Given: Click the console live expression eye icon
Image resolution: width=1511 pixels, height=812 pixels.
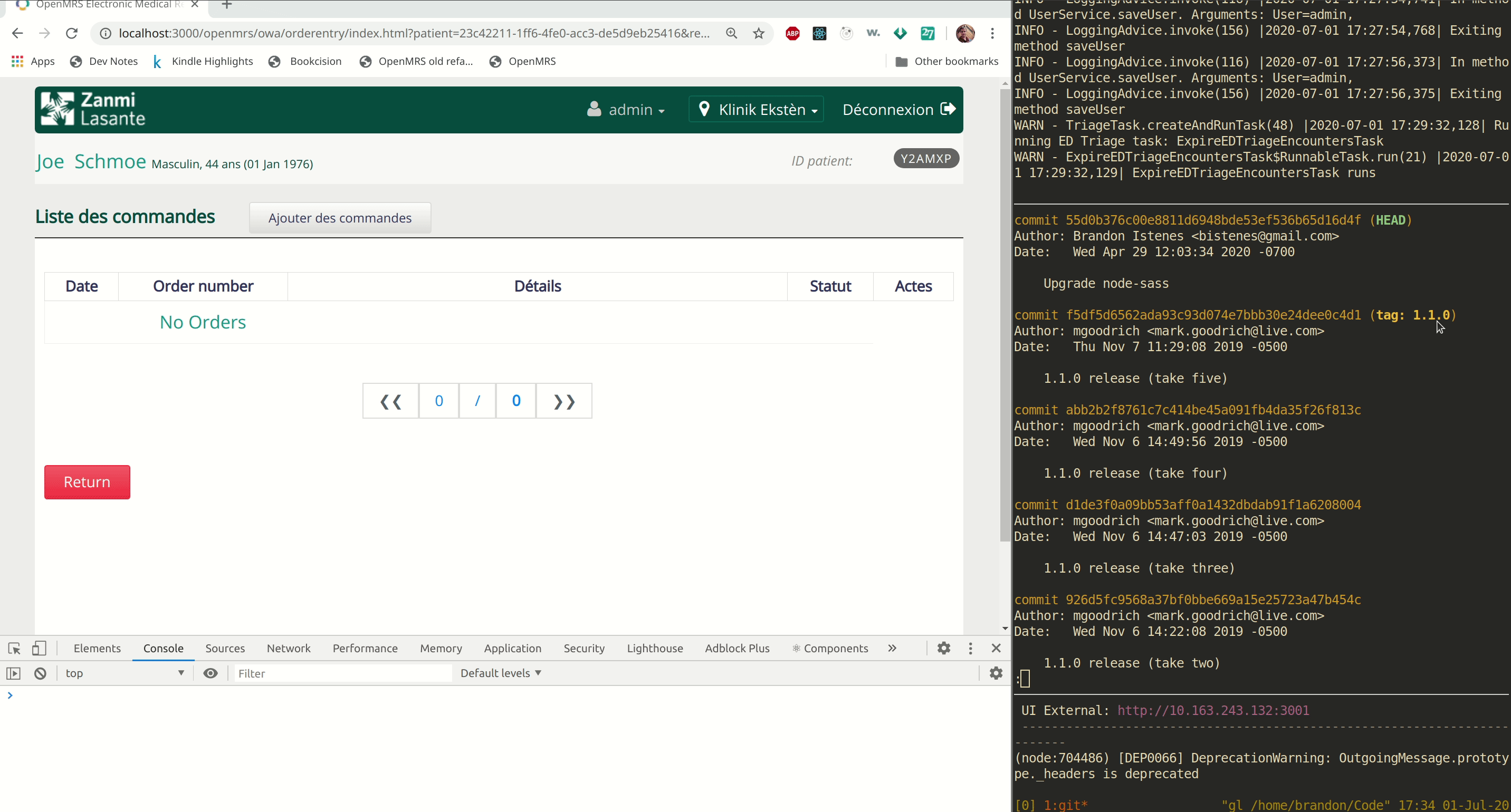Looking at the screenshot, I should pyautogui.click(x=211, y=673).
